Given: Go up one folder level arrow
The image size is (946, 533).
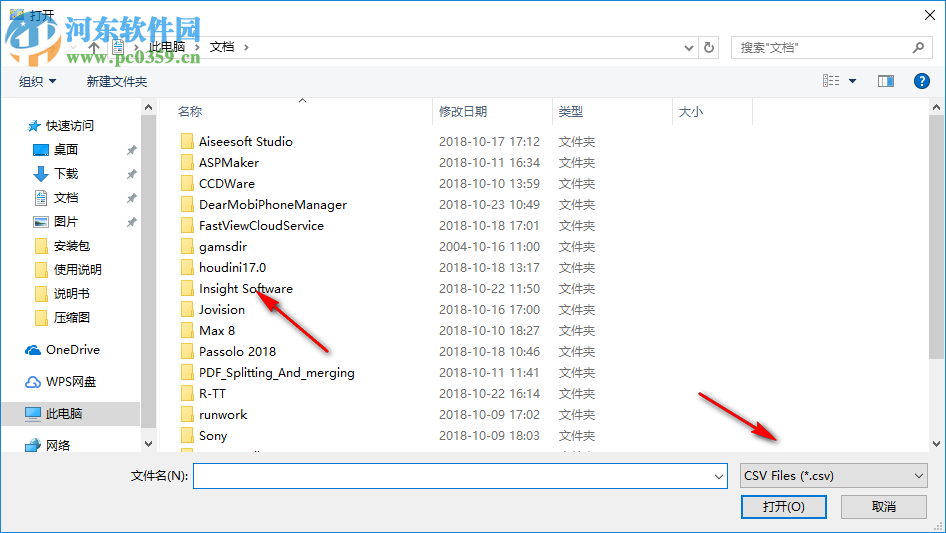Looking at the screenshot, I should [x=94, y=47].
